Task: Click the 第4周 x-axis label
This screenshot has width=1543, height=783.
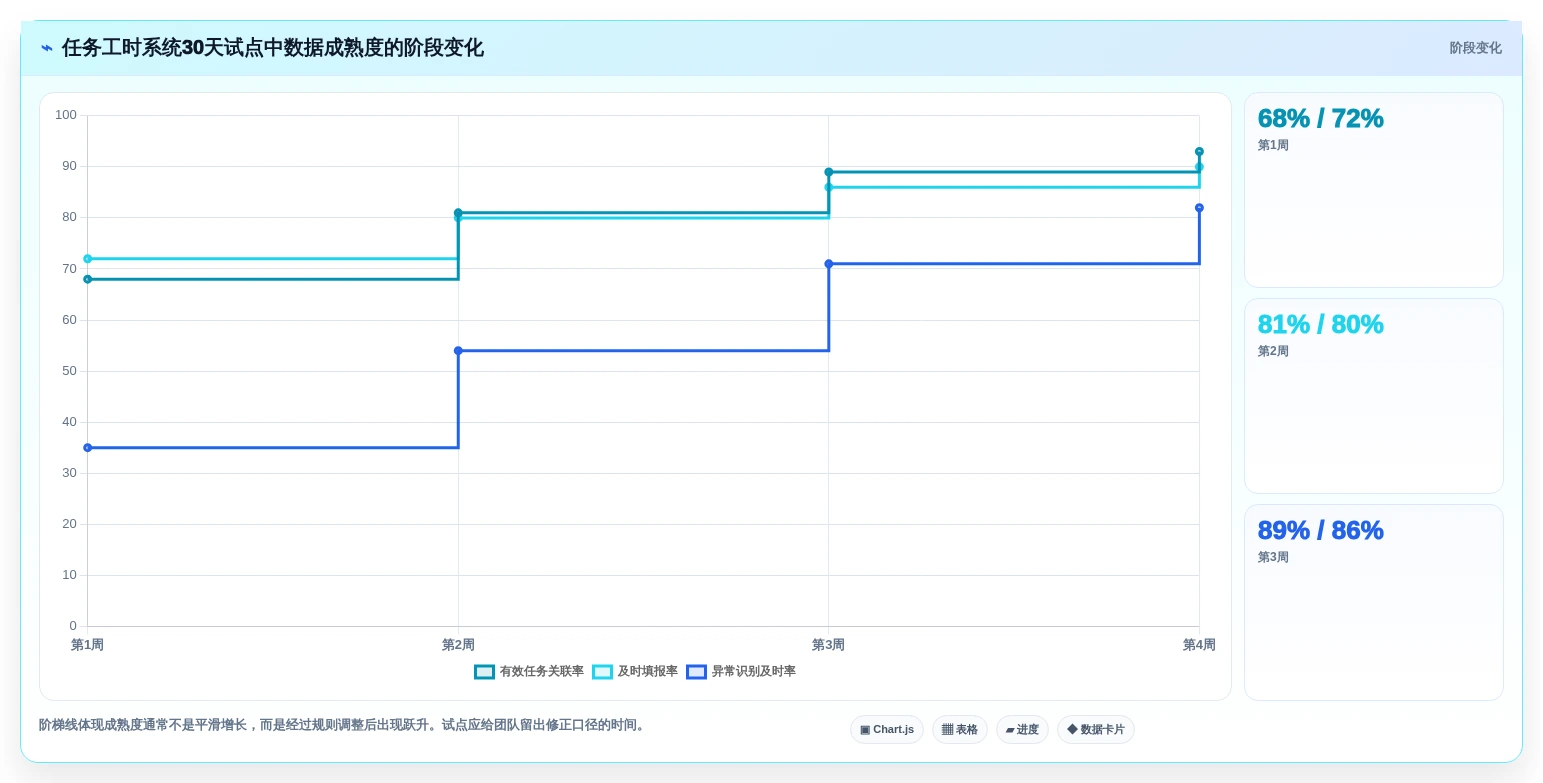Action: click(1199, 645)
